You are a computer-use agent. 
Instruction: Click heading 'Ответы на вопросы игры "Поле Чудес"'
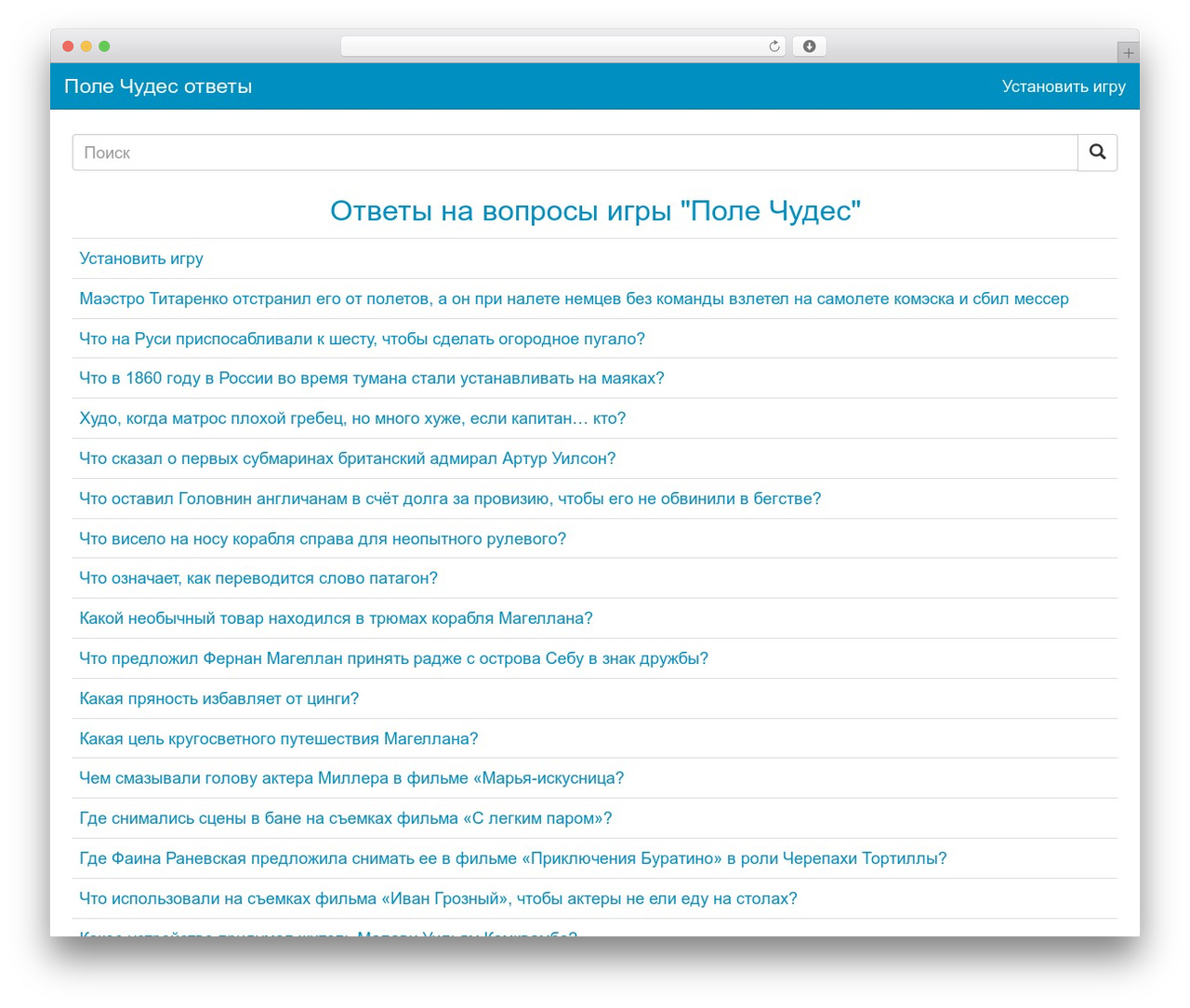(x=595, y=211)
